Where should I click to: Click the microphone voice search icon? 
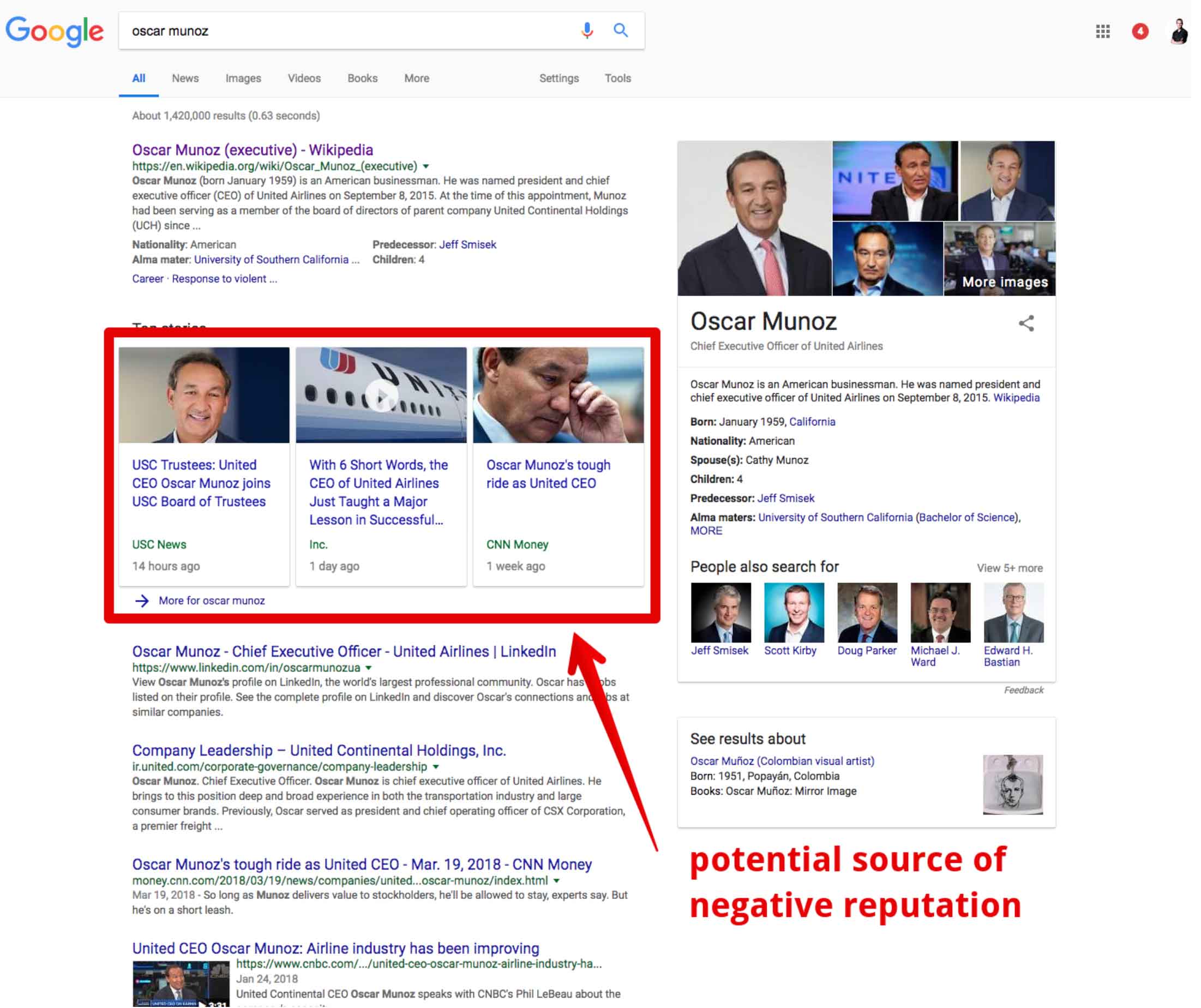coord(587,31)
